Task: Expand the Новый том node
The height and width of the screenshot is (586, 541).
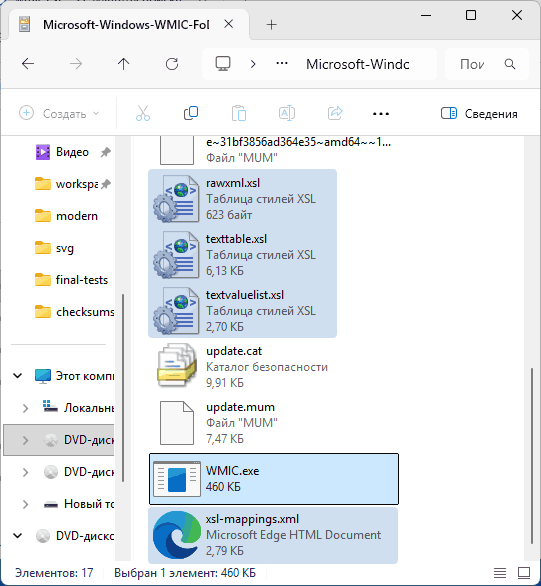Action: click(x=25, y=504)
